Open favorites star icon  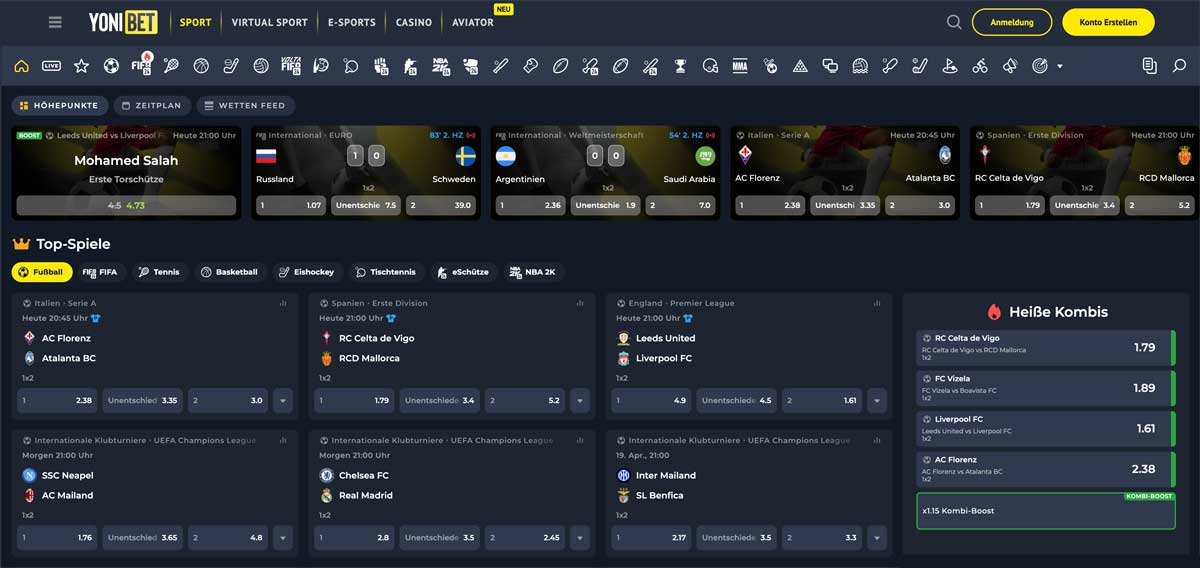[x=81, y=66]
